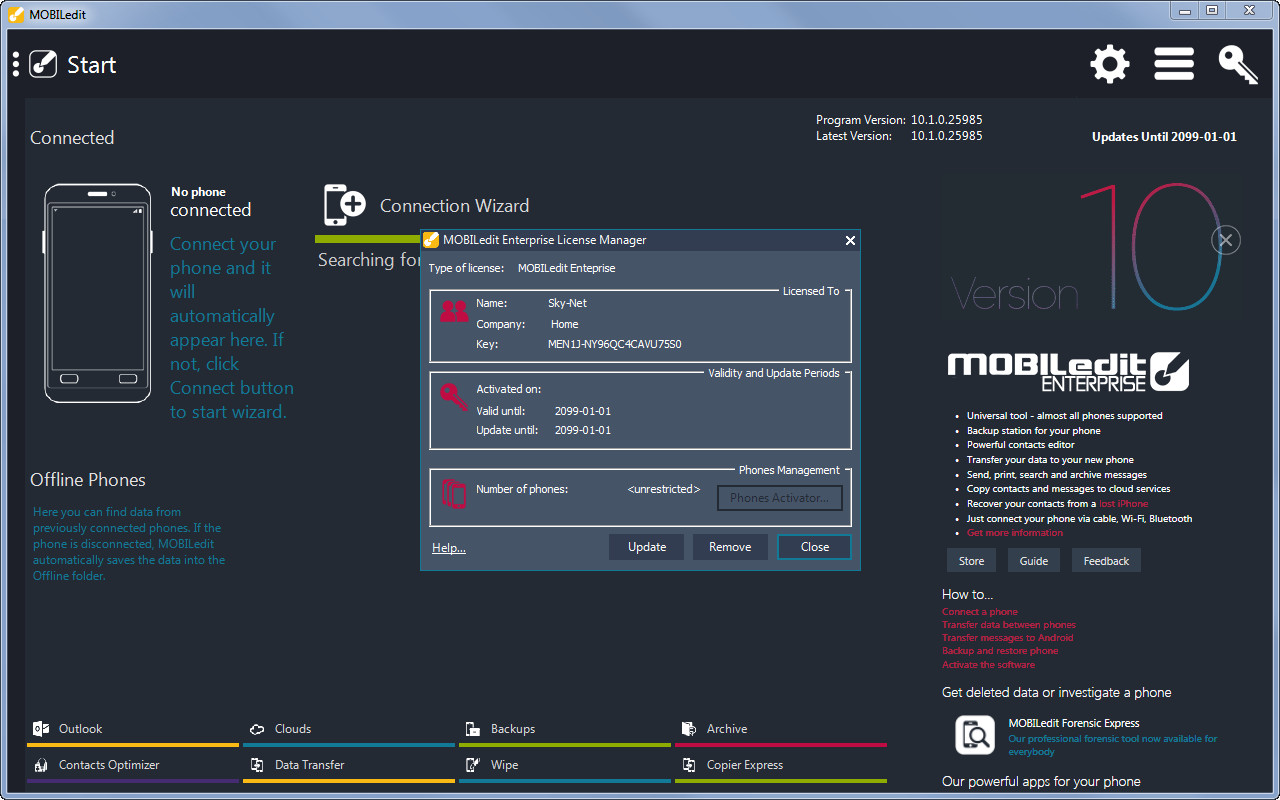The image size is (1280, 800).
Task: Click the Contacts Optimizer icon
Action: 41,765
